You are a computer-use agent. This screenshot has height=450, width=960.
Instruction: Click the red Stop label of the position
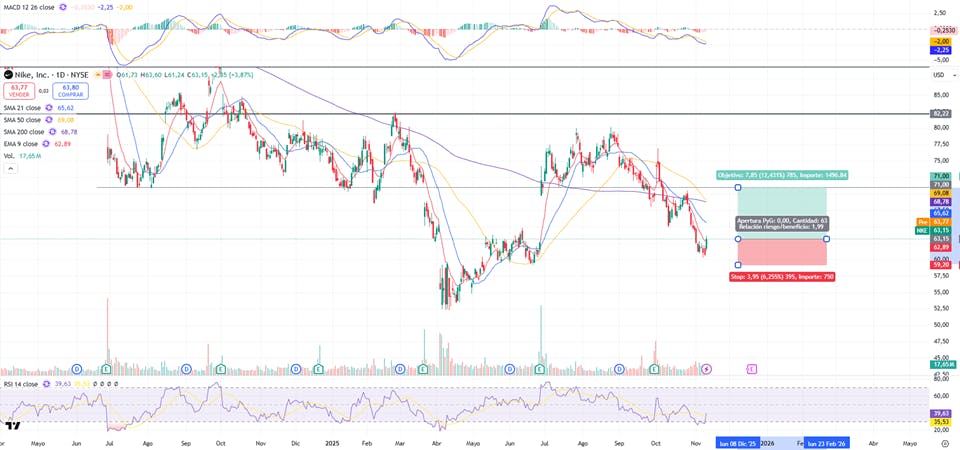[x=782, y=277]
